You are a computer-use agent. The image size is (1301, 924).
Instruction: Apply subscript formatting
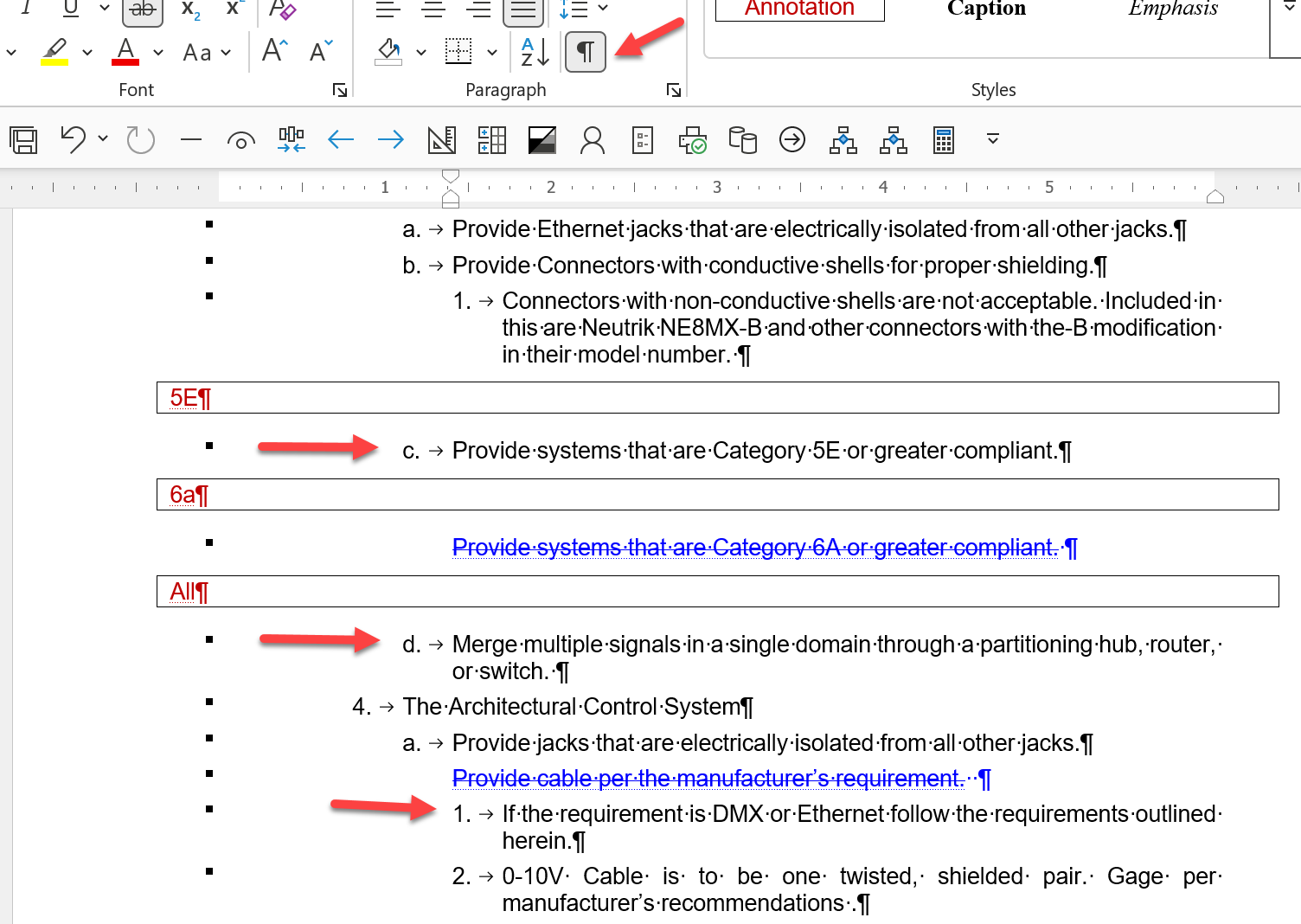tap(191, 10)
